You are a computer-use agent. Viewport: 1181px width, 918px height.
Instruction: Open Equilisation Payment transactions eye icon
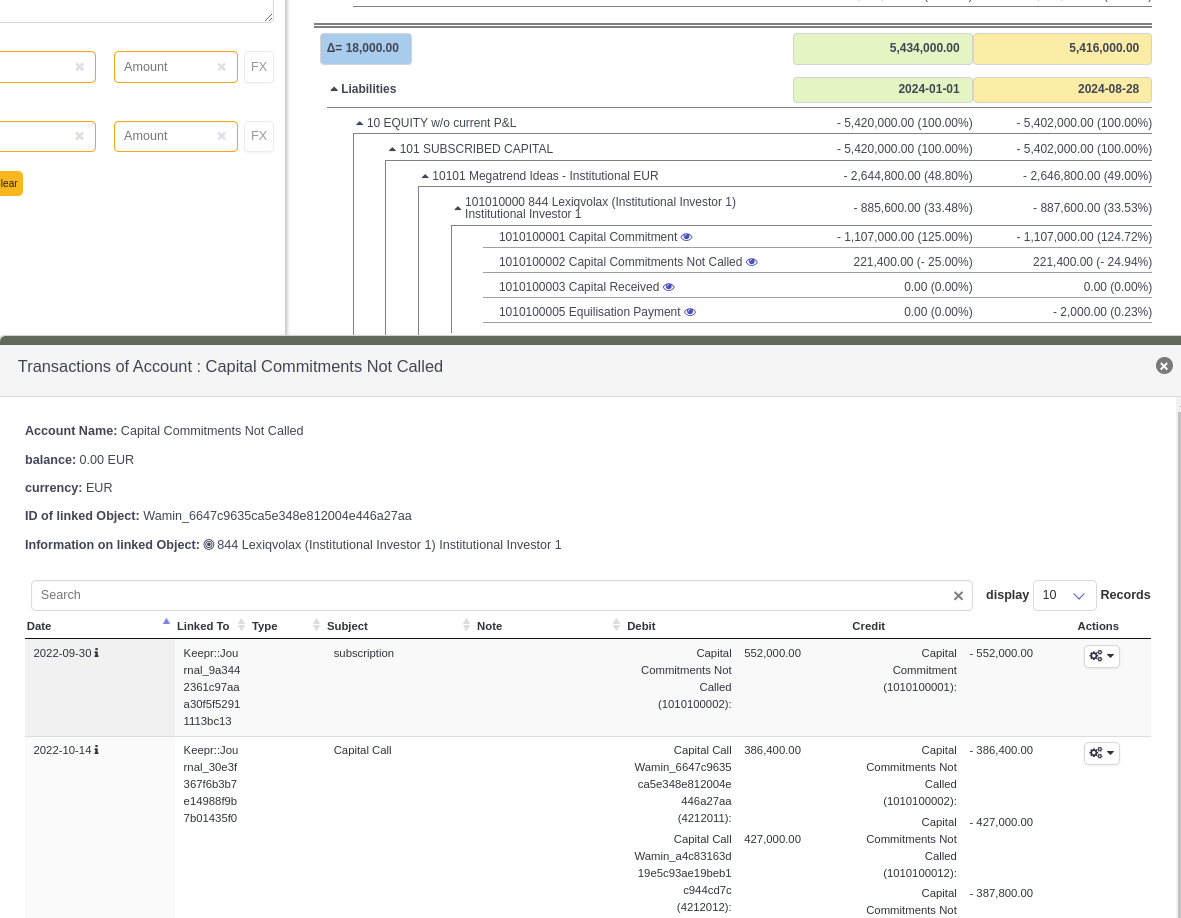tap(690, 312)
